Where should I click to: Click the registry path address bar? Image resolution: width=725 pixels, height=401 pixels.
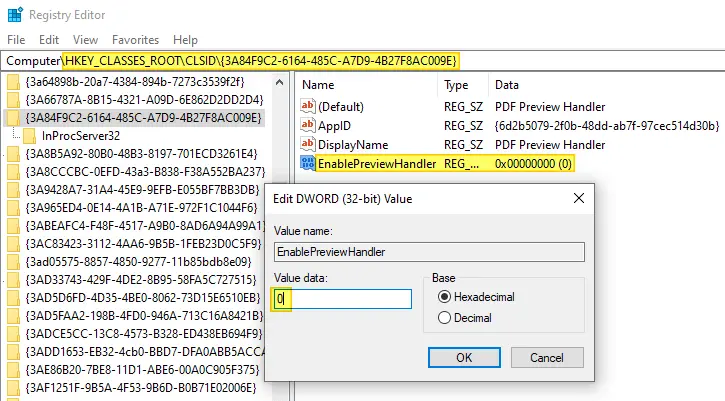(362, 61)
